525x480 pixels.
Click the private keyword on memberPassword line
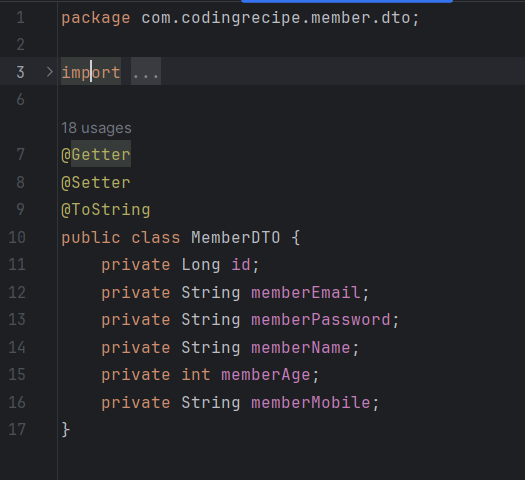tap(136, 320)
